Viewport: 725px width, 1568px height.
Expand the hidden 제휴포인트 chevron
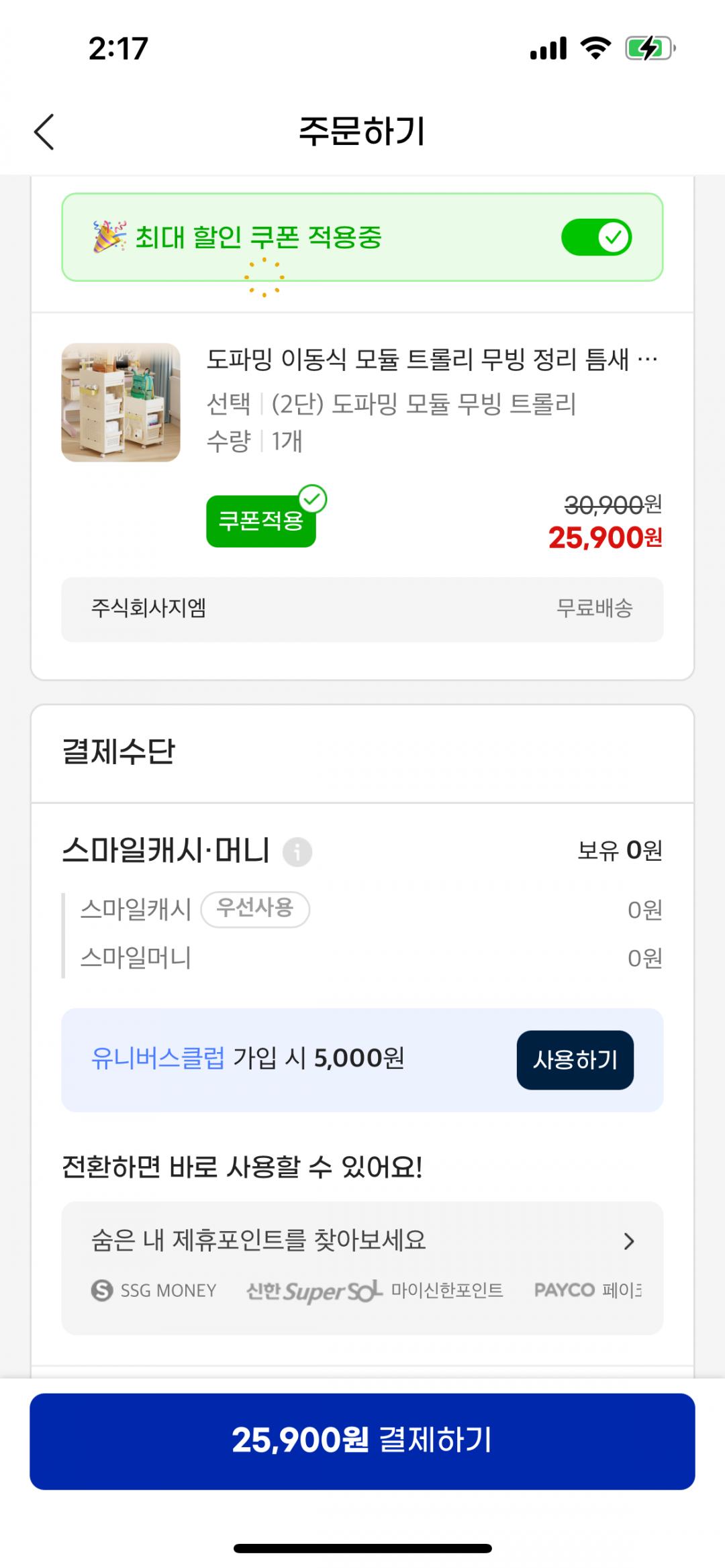point(629,1241)
